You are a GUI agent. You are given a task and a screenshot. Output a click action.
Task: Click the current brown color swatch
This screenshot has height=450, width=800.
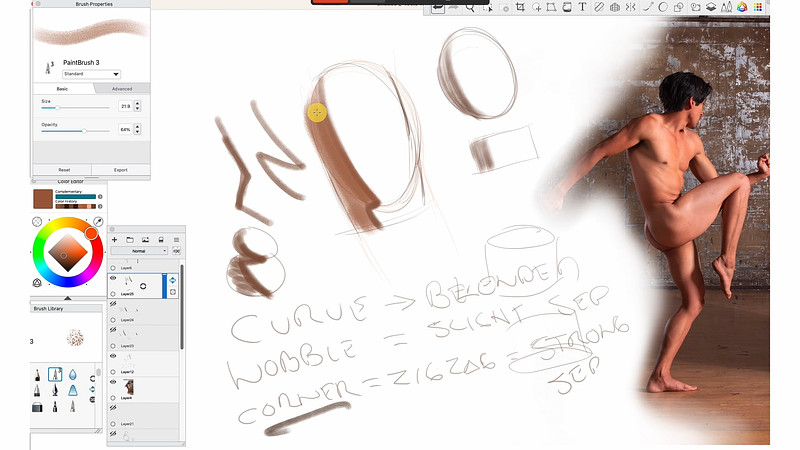(x=43, y=199)
